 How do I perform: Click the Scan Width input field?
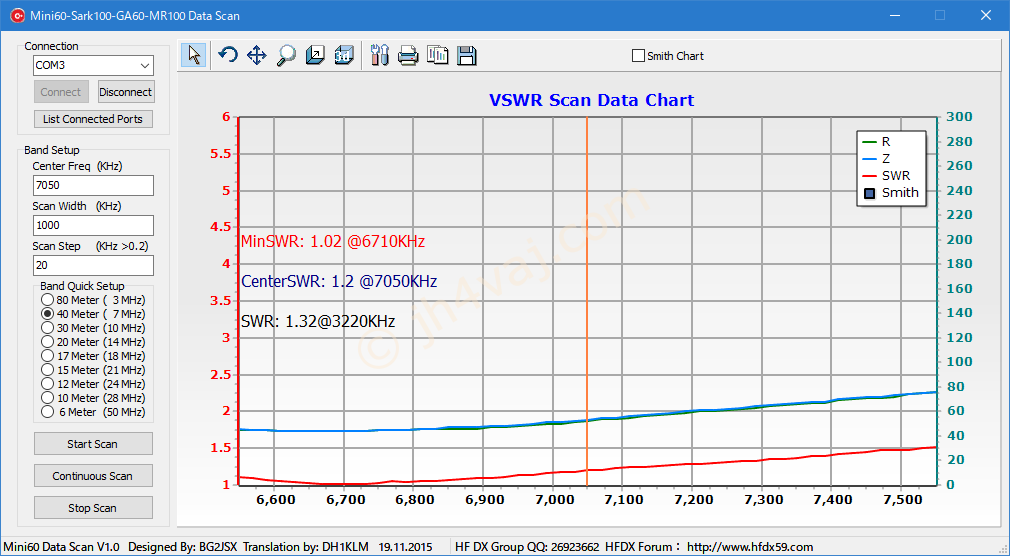(x=93, y=225)
